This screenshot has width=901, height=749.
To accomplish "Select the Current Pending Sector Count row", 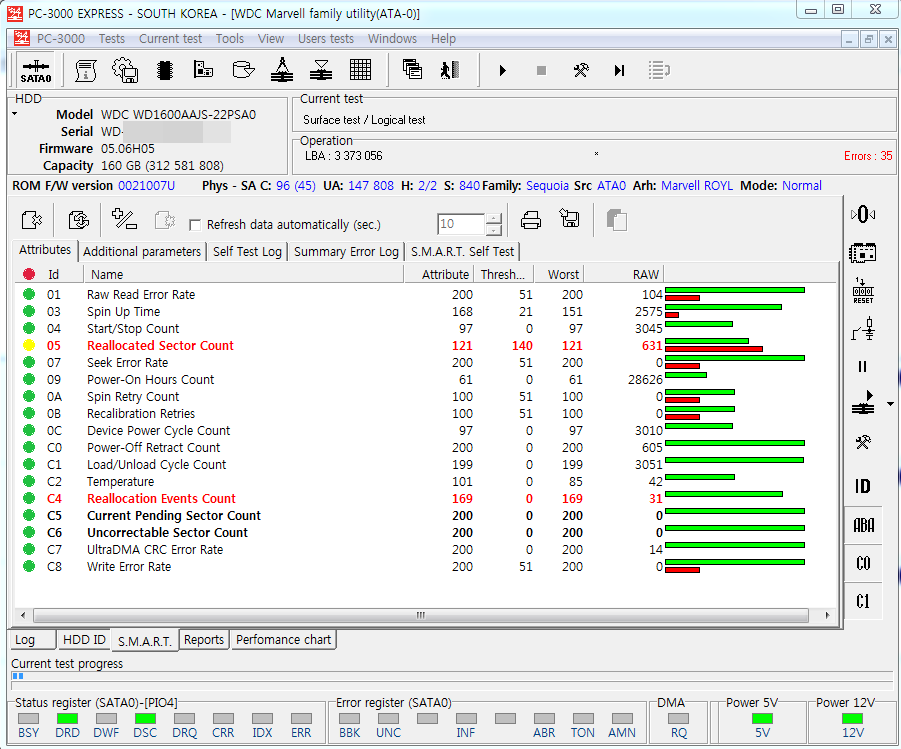I will [425, 516].
